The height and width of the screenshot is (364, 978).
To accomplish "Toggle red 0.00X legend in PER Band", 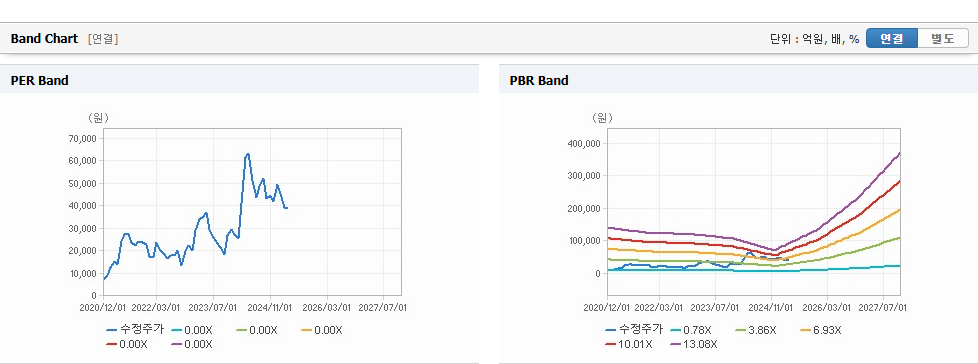I will (128, 345).
